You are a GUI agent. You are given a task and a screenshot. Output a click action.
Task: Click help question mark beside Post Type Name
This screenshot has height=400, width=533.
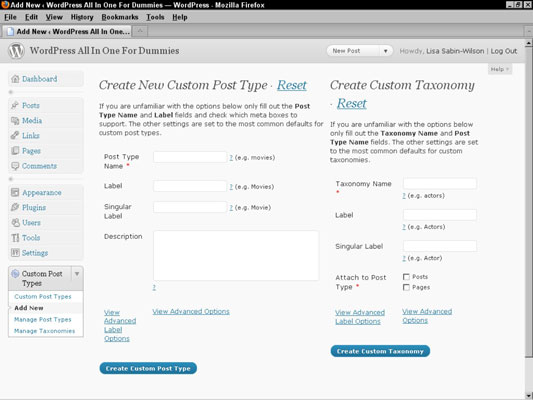pyautogui.click(x=231, y=157)
